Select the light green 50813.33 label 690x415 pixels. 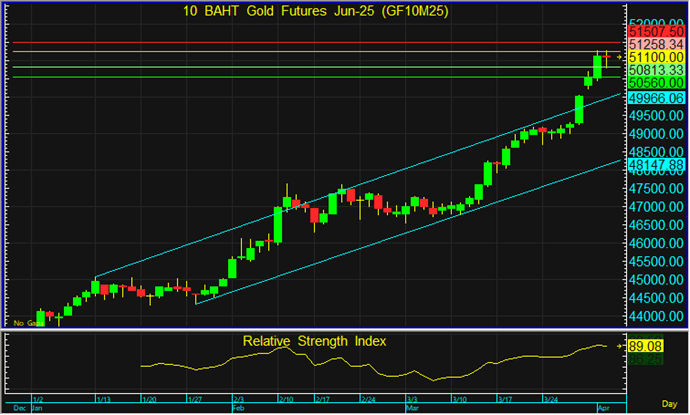pos(656,72)
